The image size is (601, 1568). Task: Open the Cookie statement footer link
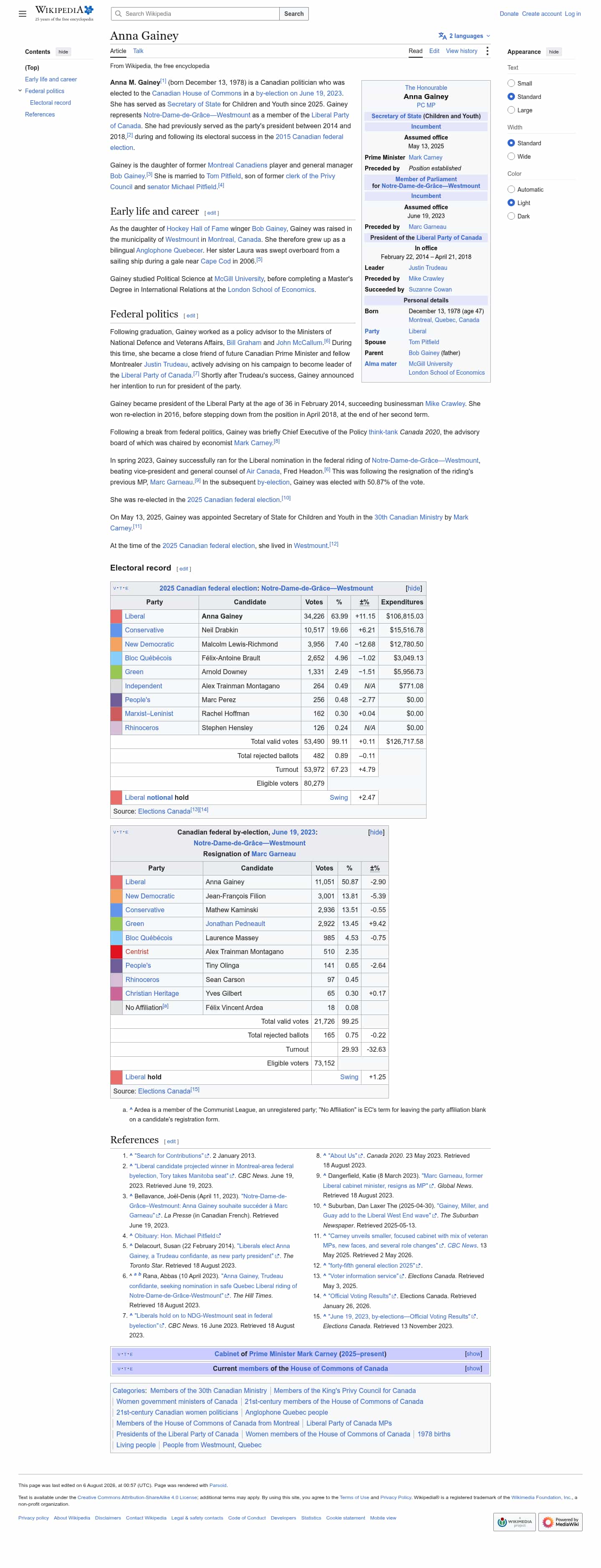point(346,1518)
